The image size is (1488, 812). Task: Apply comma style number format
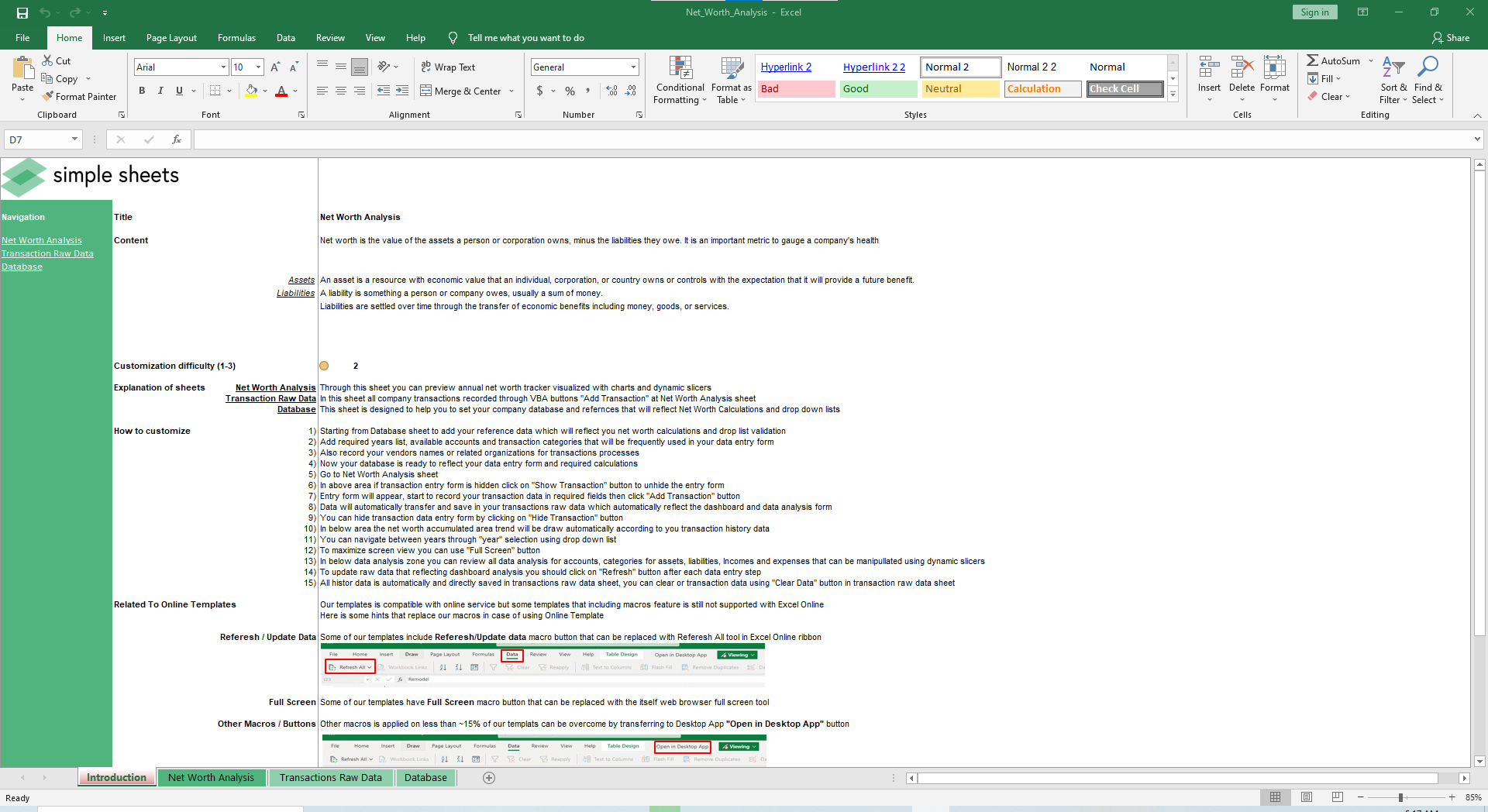(x=589, y=91)
